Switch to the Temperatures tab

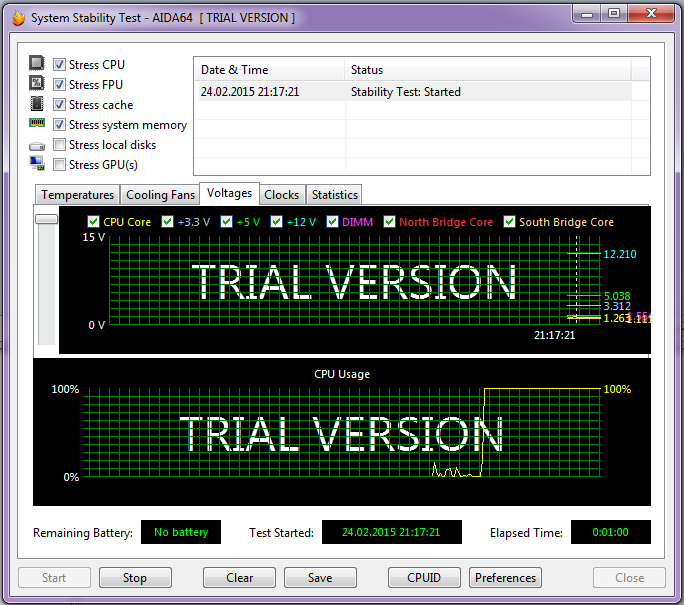click(x=77, y=195)
